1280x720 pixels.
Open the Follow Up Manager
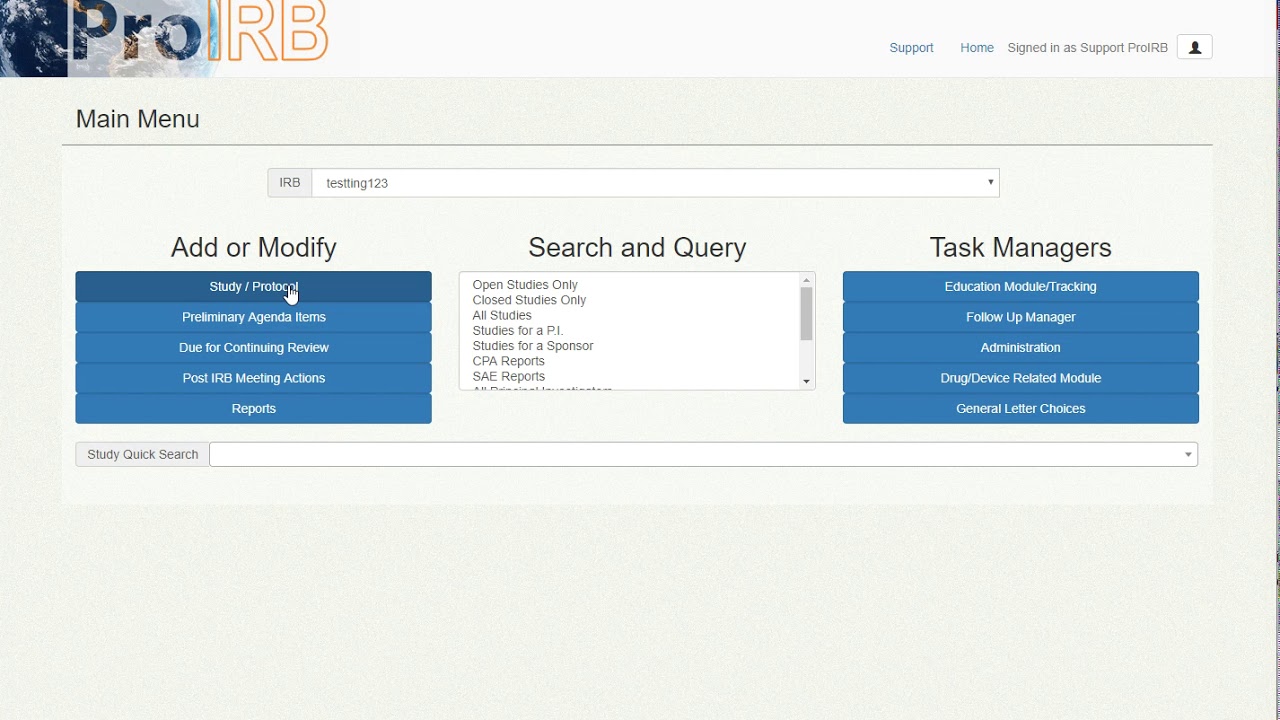pos(1020,317)
